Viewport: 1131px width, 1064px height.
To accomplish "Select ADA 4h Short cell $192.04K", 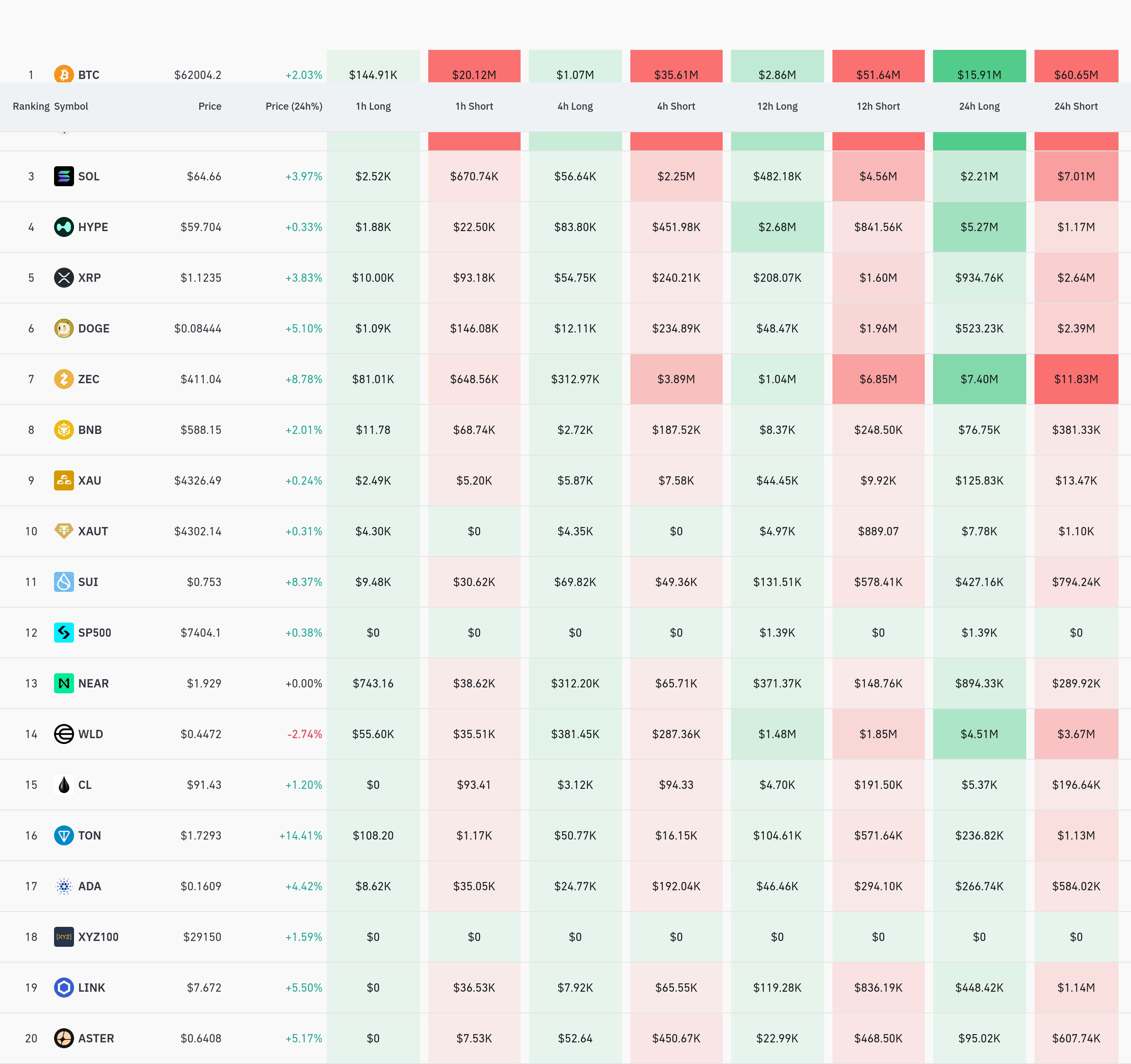I will click(677, 886).
